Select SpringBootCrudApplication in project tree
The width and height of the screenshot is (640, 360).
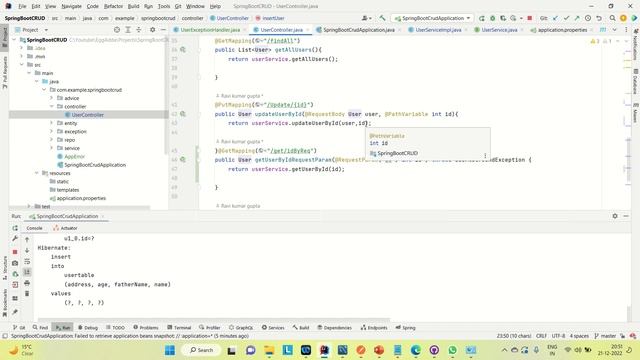coord(95,164)
